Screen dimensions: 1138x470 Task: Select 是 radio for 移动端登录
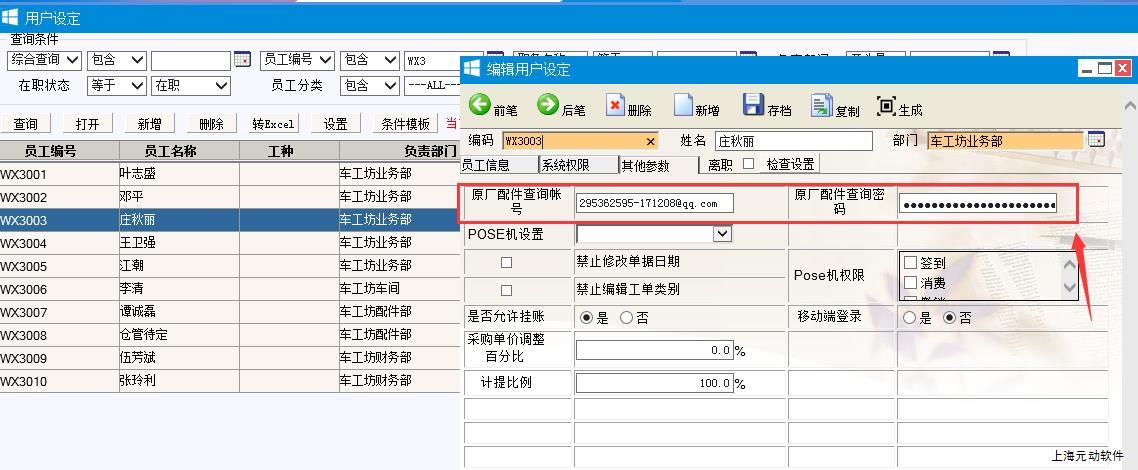910,318
